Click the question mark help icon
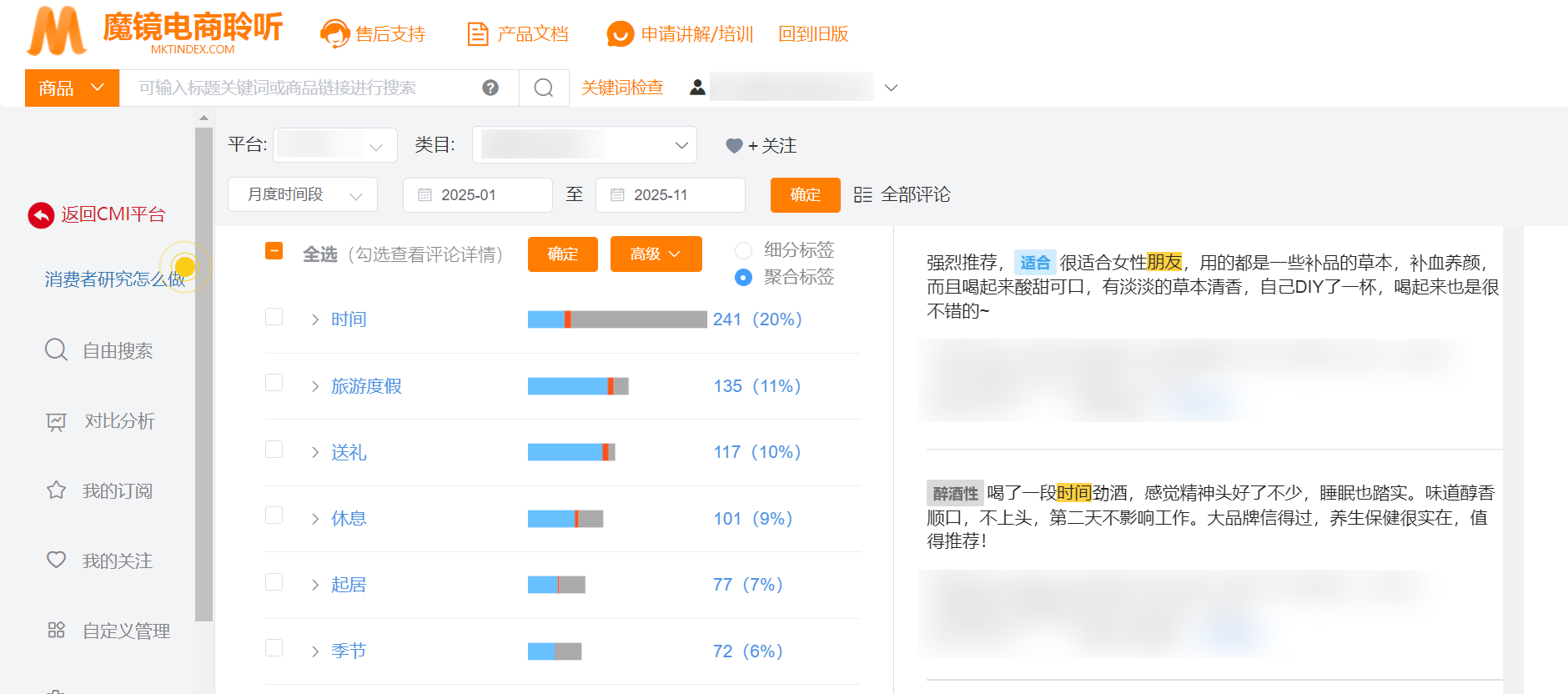1568x694 pixels. coord(490,88)
